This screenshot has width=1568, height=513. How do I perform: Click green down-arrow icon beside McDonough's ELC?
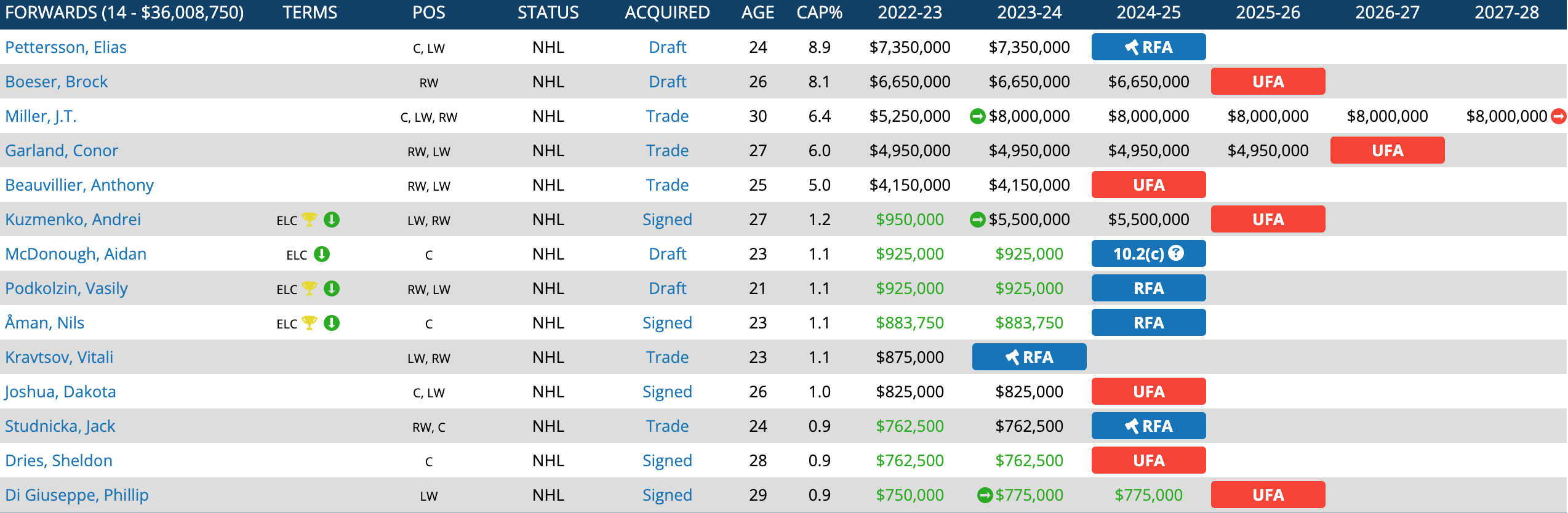pyautogui.click(x=322, y=253)
